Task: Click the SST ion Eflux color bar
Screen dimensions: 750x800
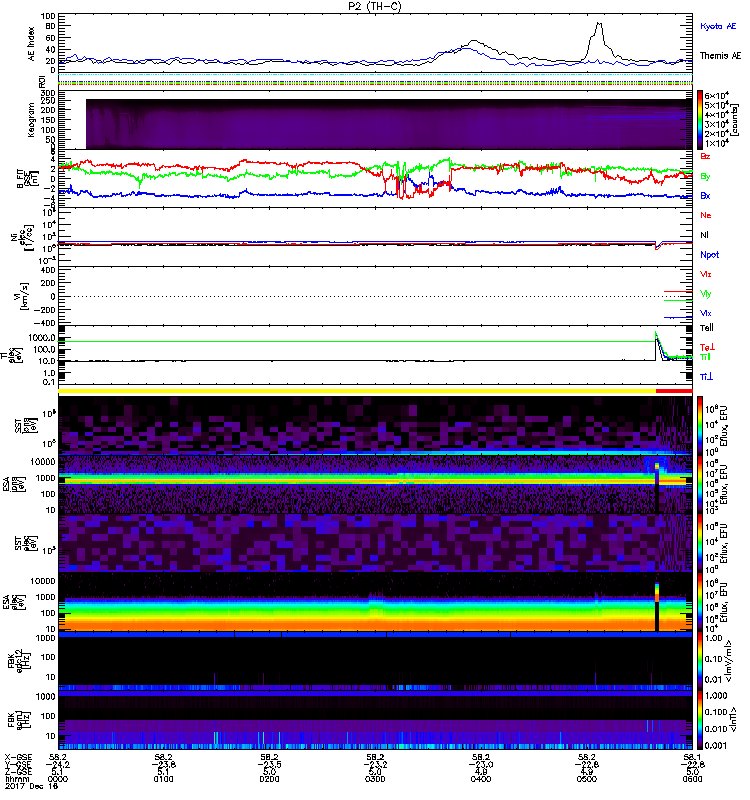Action: point(700,425)
